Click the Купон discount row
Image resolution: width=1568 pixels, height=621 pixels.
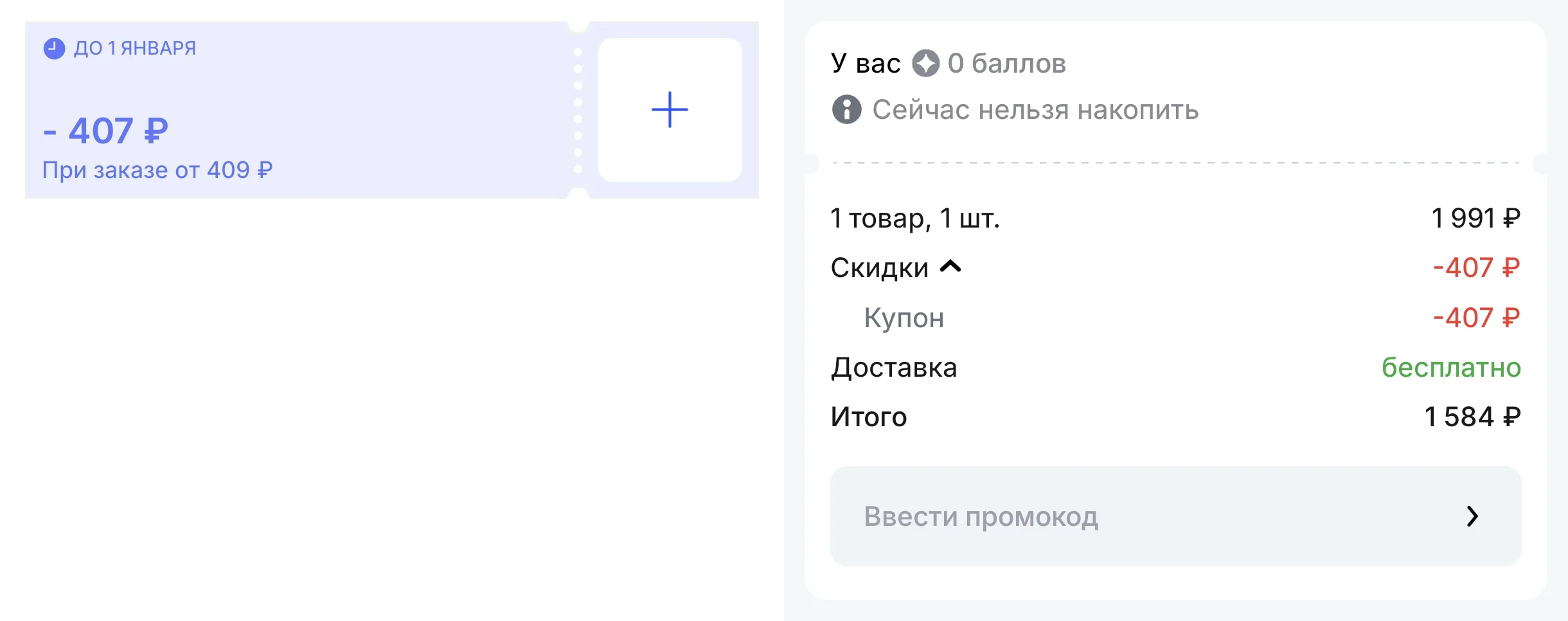pyautogui.click(x=905, y=318)
